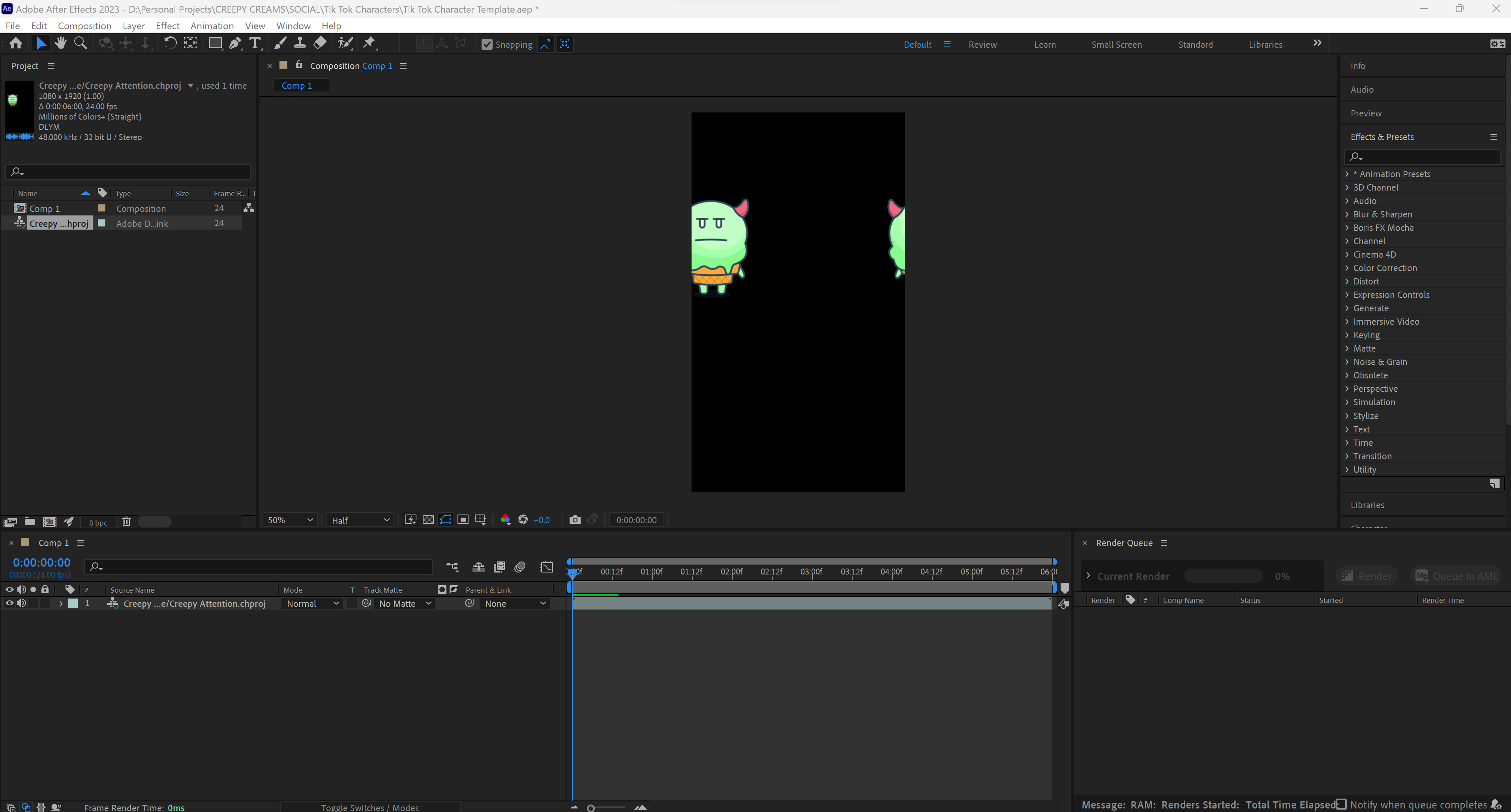
Task: Select the Puppet Pin tool
Action: pyautogui.click(x=369, y=43)
